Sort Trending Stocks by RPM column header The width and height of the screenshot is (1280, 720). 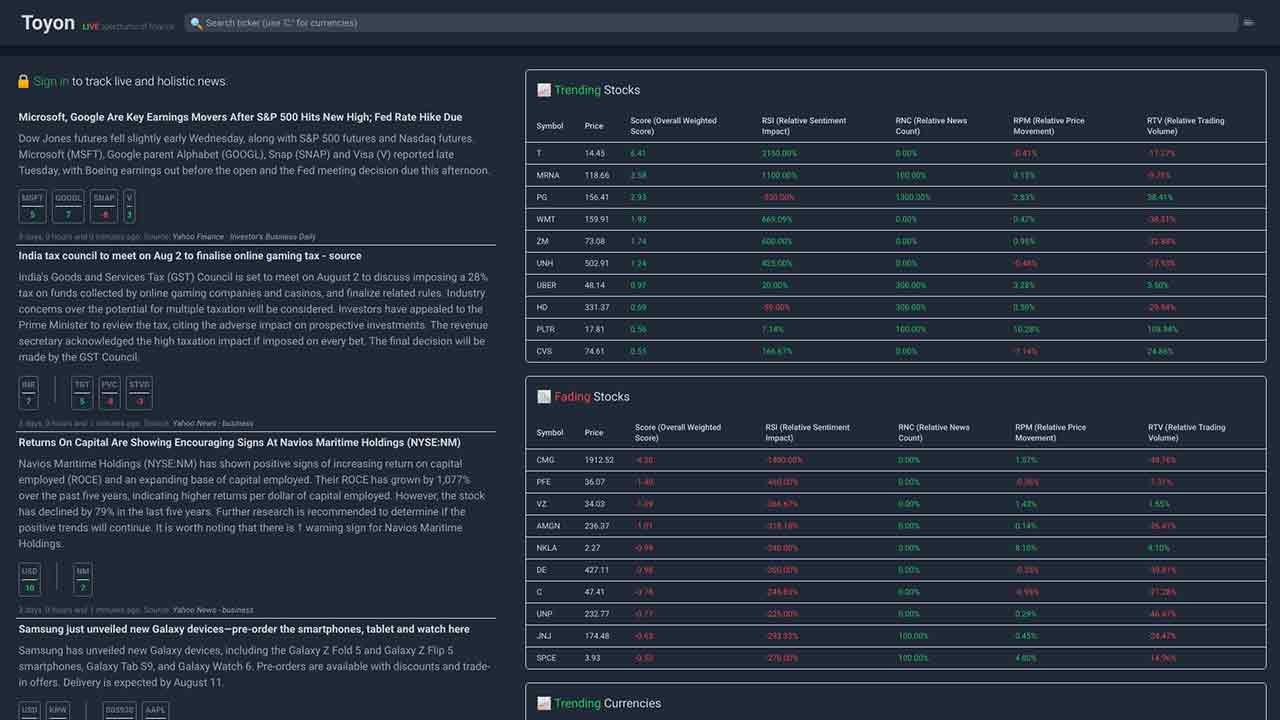(x=1049, y=126)
